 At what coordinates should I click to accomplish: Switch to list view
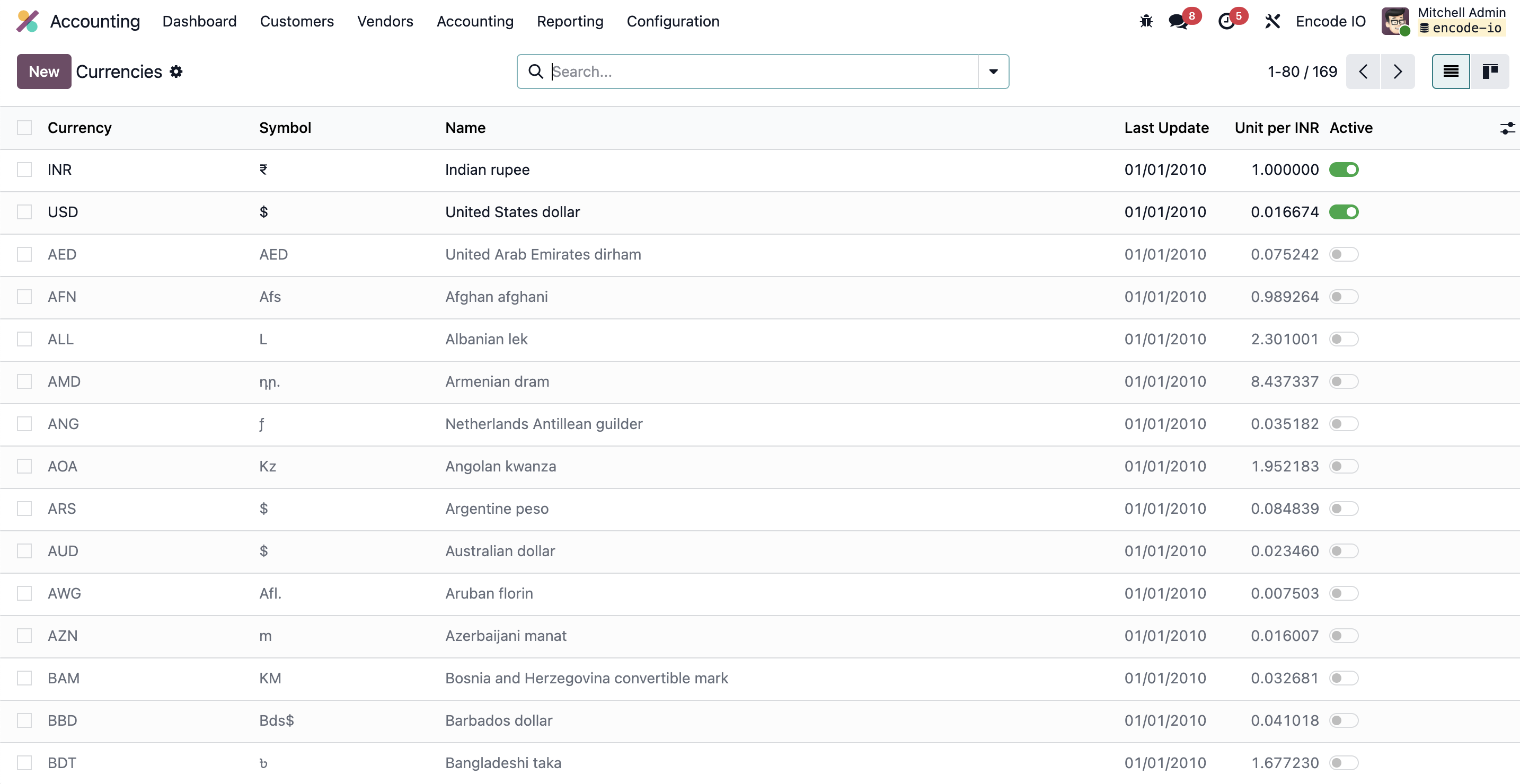pyautogui.click(x=1451, y=72)
